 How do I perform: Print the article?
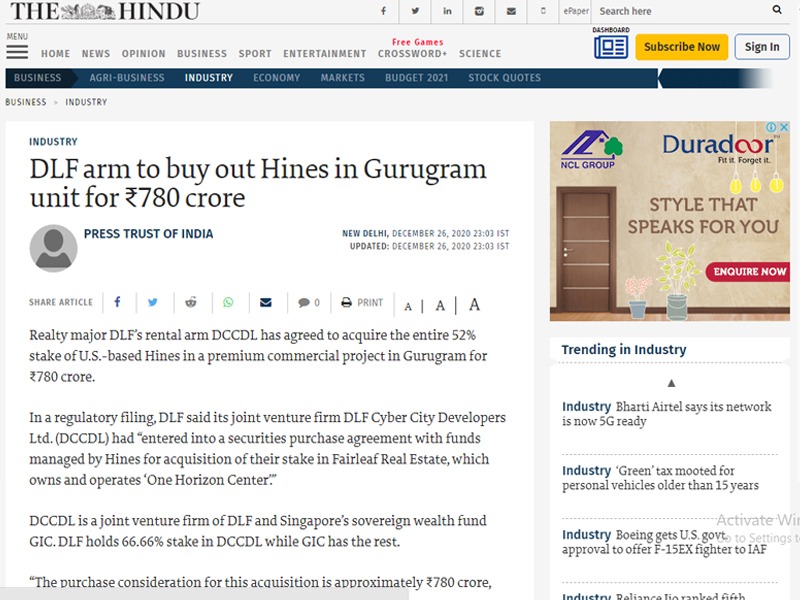click(x=362, y=303)
